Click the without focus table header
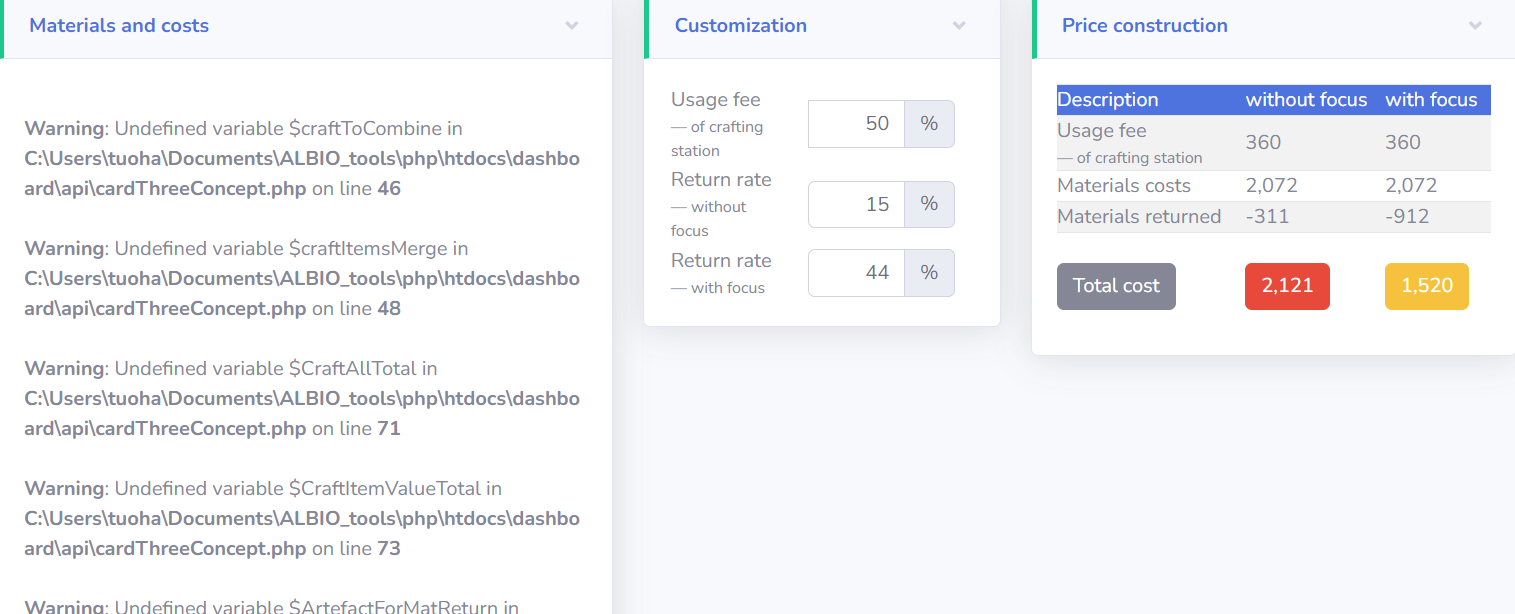This screenshot has width=1515, height=614. point(1306,99)
